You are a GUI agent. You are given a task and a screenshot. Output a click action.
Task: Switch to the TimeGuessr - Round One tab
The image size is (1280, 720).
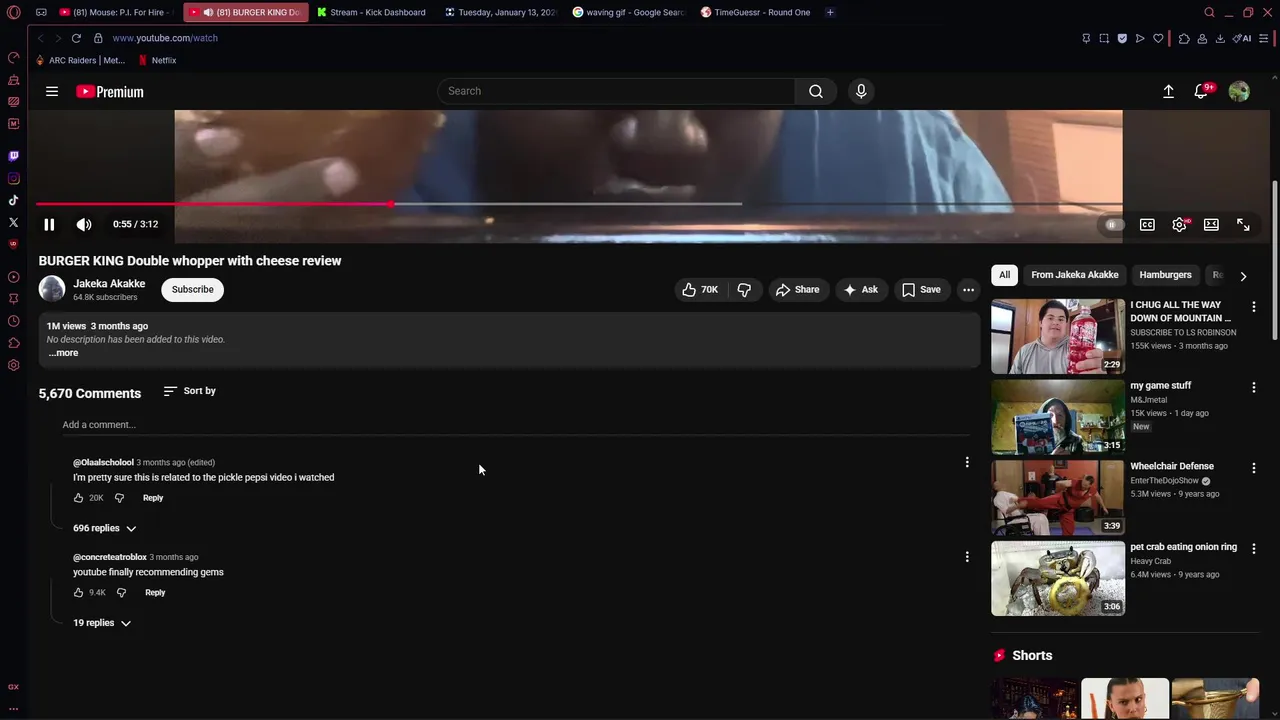(756, 12)
